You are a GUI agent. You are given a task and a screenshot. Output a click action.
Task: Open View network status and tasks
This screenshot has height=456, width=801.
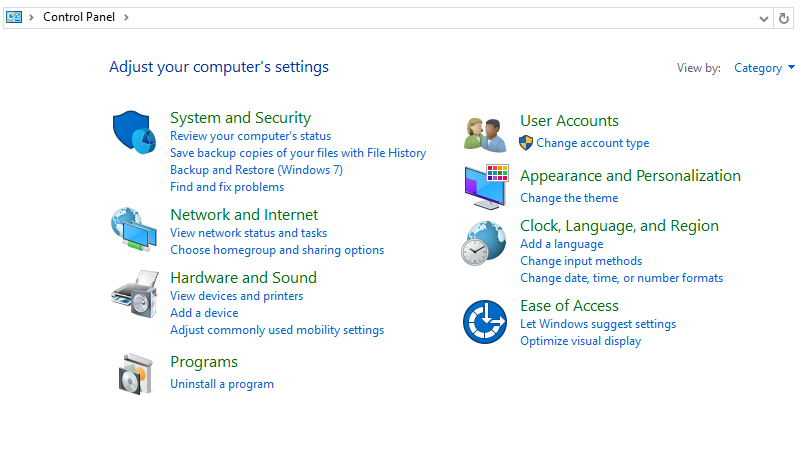[248, 233]
